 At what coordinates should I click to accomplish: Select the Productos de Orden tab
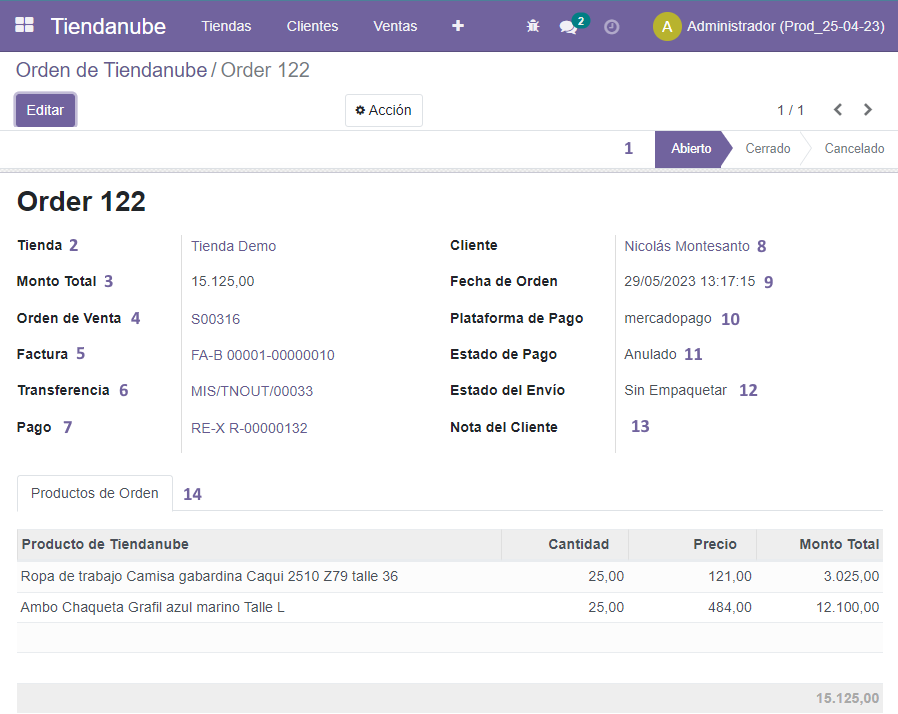[x=95, y=493]
